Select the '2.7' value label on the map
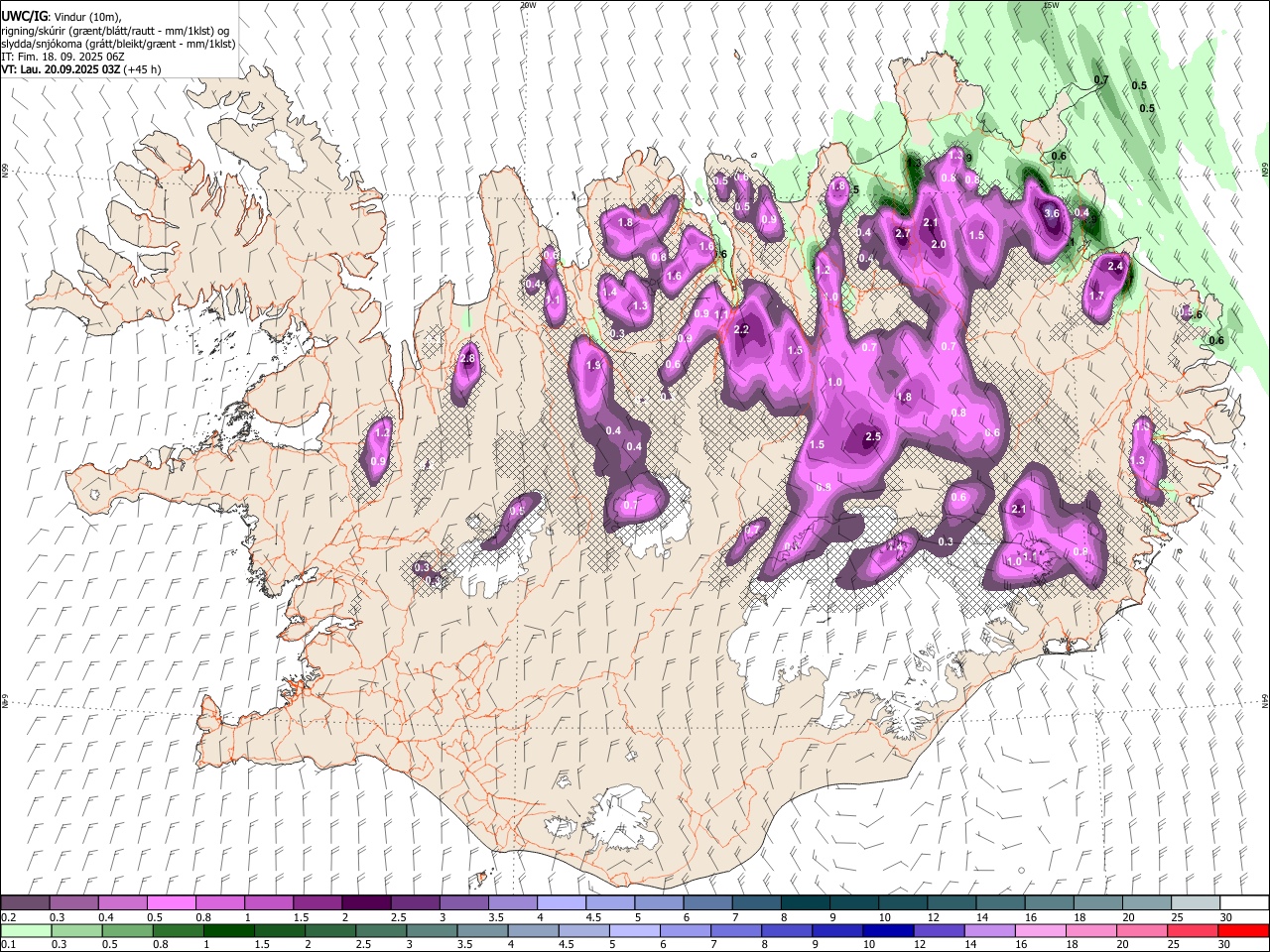This screenshot has height=952, width=1270. 902,234
